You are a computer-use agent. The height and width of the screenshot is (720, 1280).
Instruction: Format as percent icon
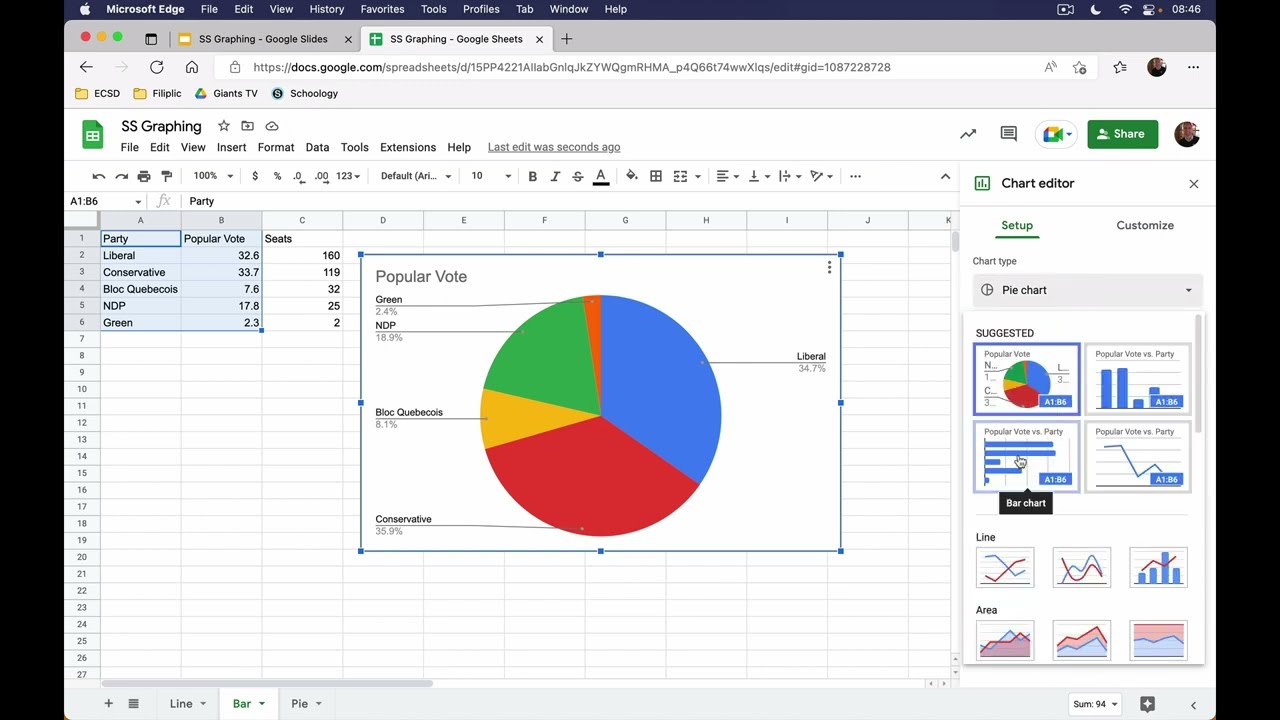pyautogui.click(x=277, y=176)
